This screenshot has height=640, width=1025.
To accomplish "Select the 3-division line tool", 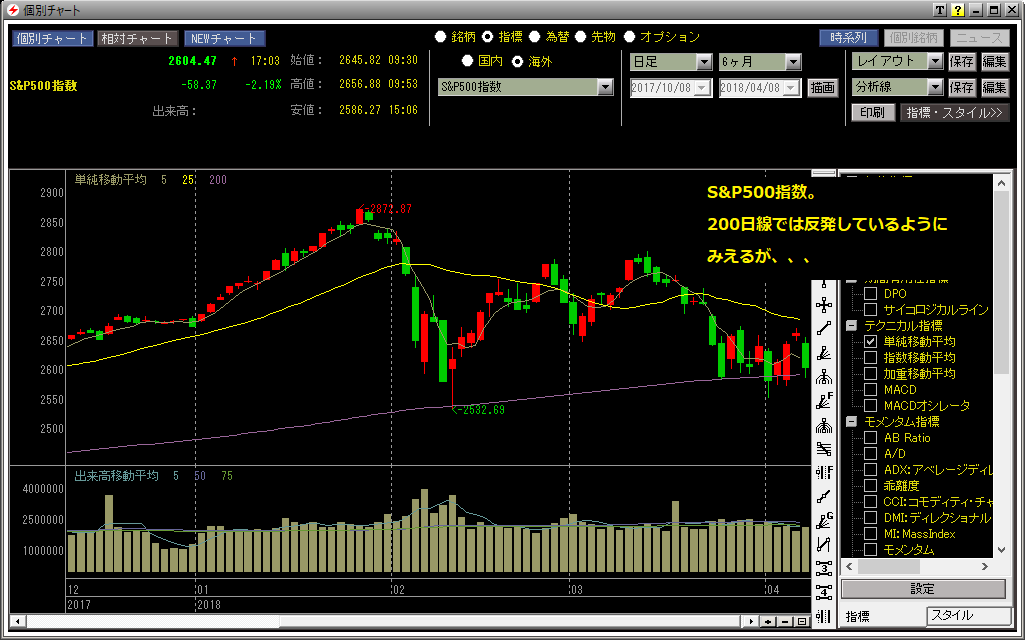I will [824, 568].
